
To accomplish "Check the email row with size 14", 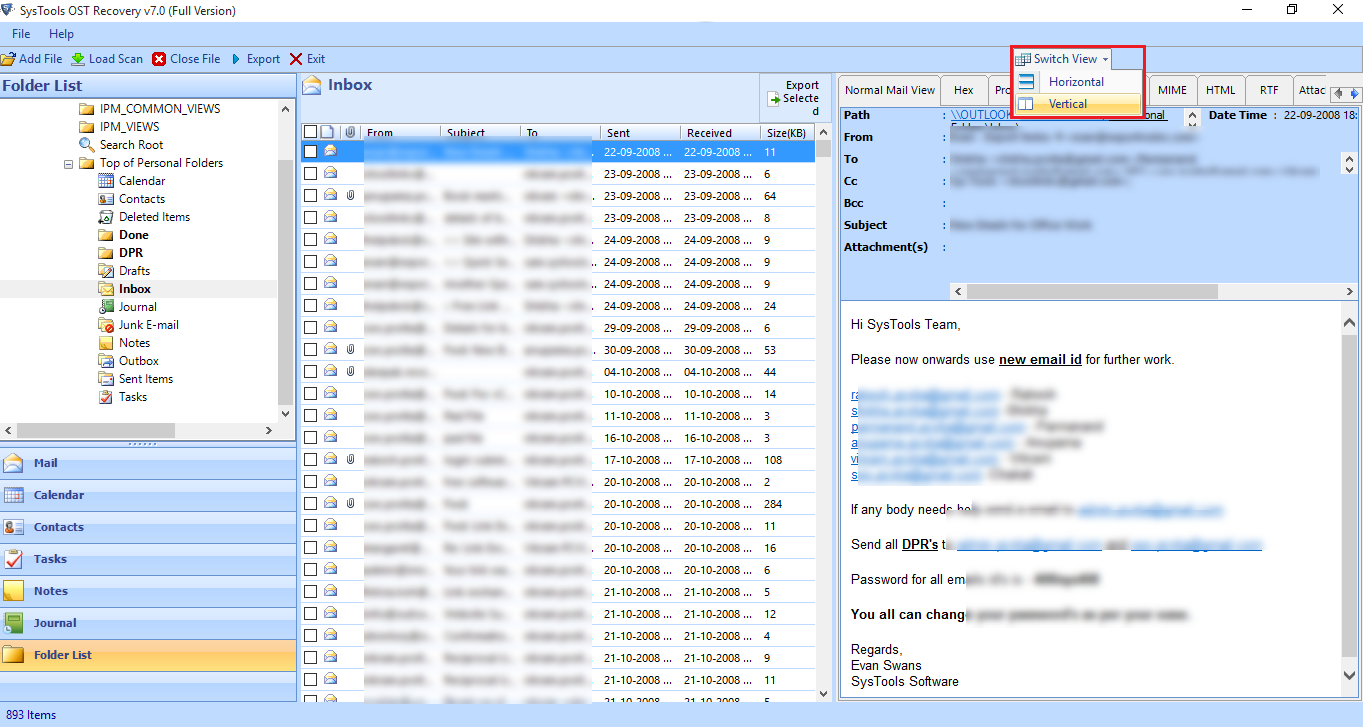I will coord(310,394).
